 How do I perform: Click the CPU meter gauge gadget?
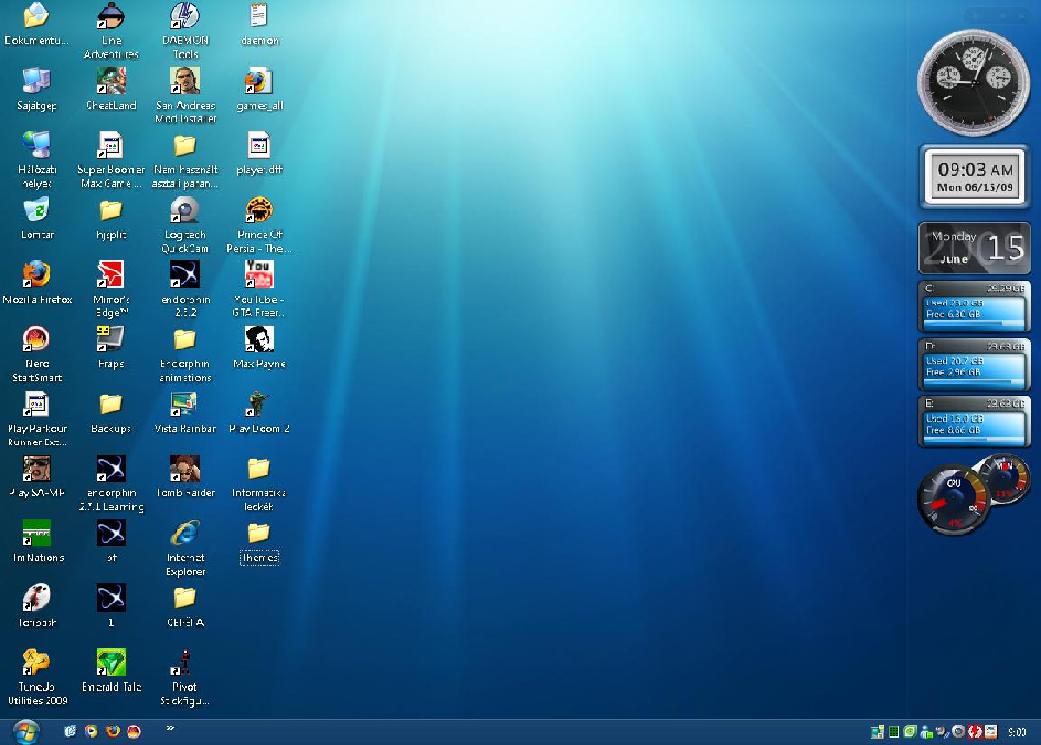click(x=954, y=497)
